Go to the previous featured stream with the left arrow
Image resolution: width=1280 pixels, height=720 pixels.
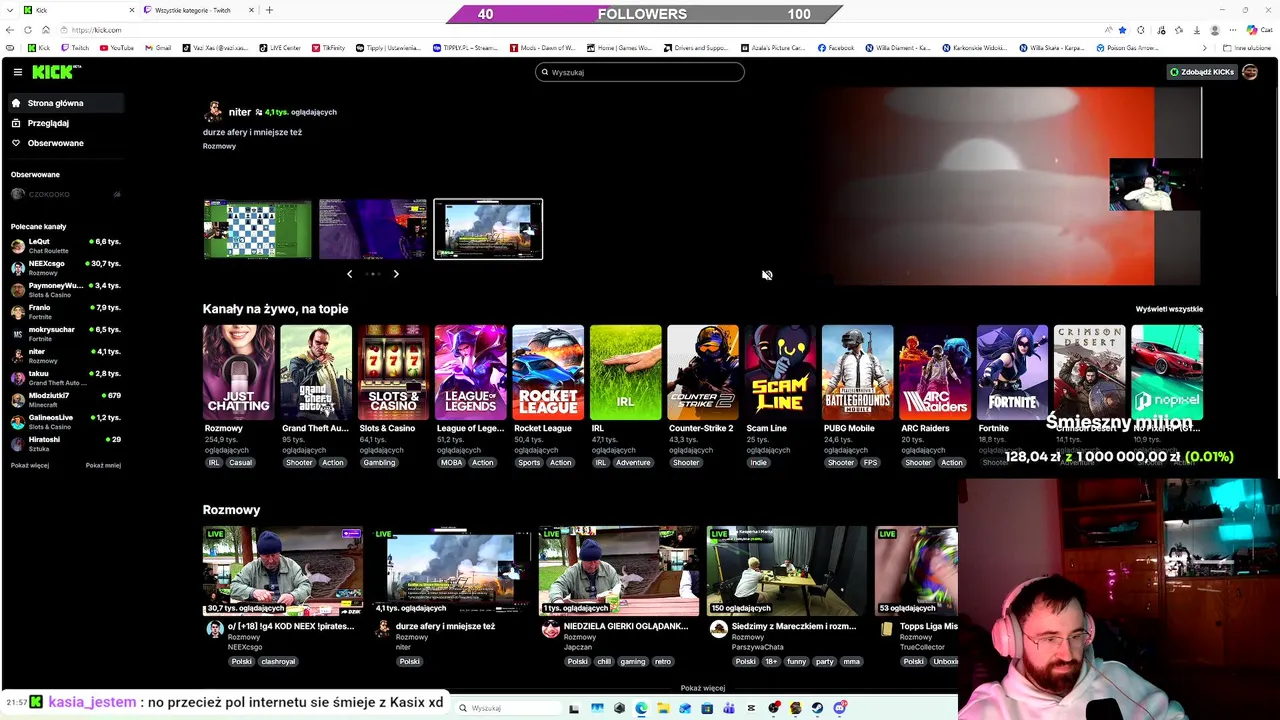[349, 274]
